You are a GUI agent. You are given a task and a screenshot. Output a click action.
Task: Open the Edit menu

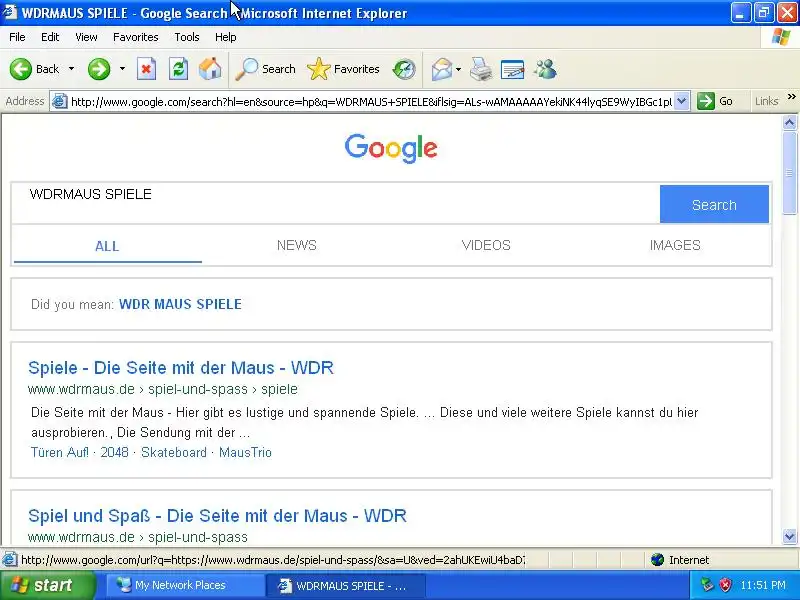[50, 37]
